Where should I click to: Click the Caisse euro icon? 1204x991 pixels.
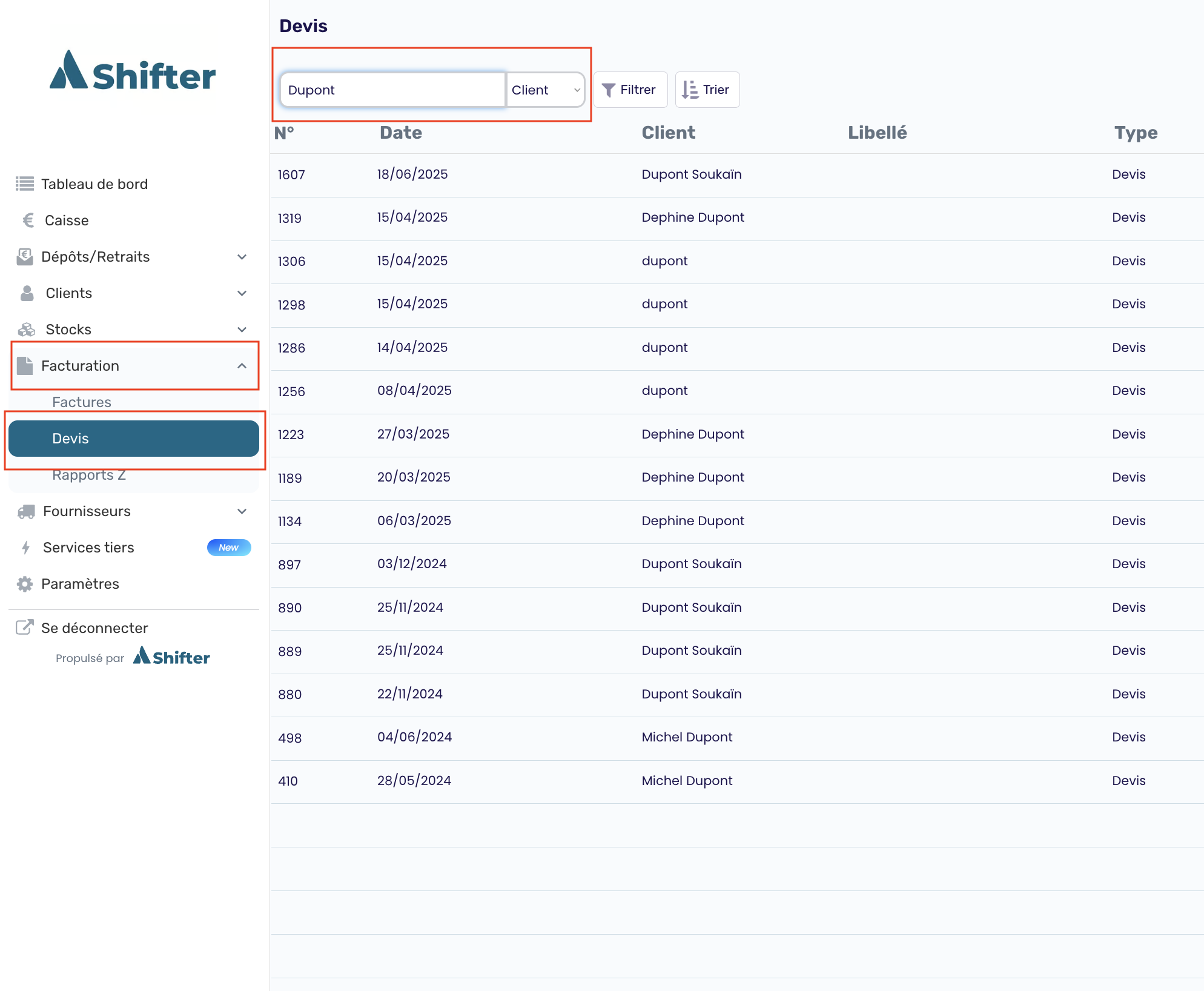28,220
